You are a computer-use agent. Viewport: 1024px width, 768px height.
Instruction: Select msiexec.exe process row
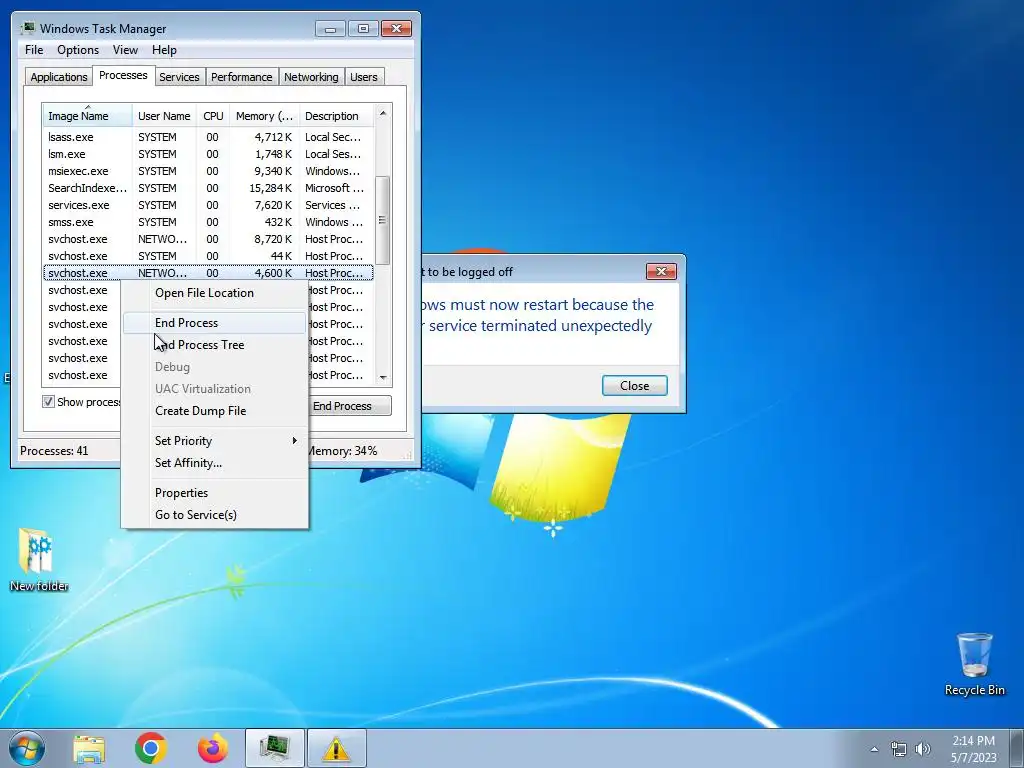208,171
